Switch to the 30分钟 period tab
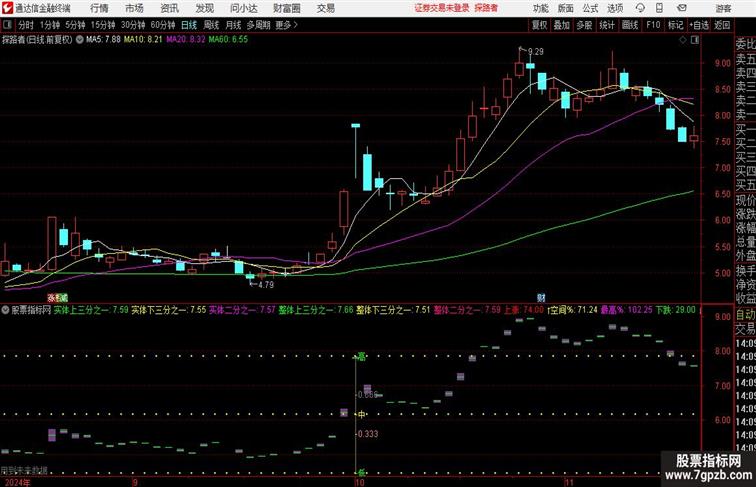This screenshot has height=487, width=756. 133,25
